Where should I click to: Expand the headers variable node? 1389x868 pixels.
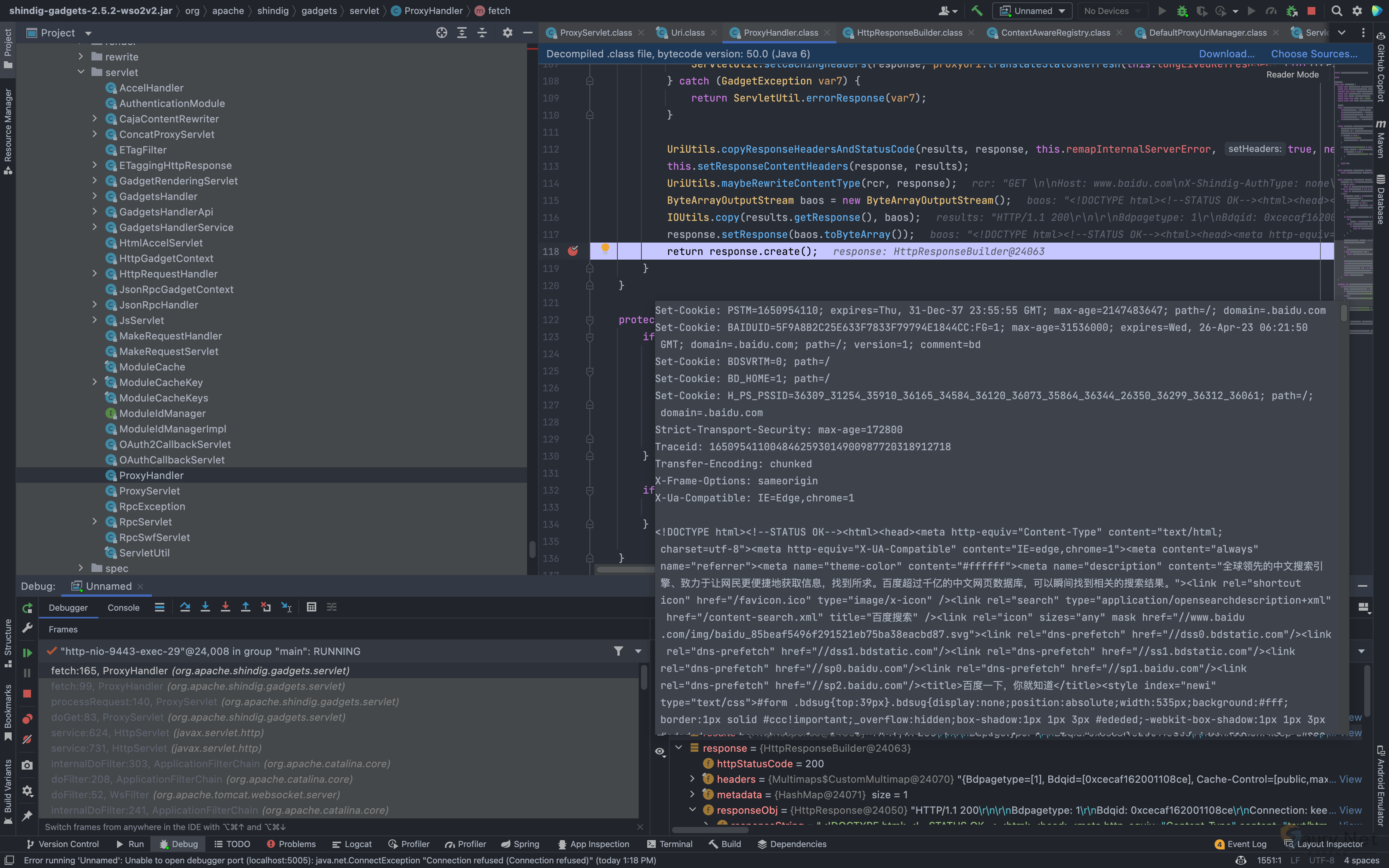(x=692, y=779)
